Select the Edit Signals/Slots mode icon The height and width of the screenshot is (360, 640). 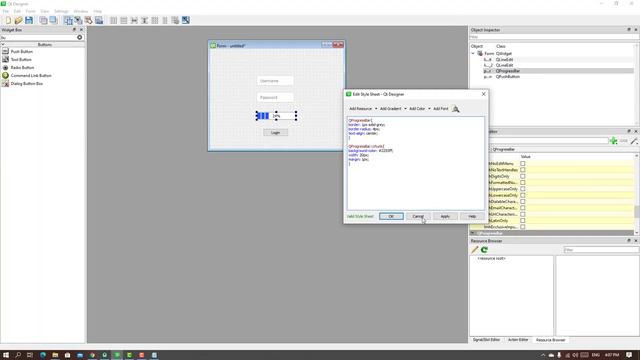click(78, 20)
